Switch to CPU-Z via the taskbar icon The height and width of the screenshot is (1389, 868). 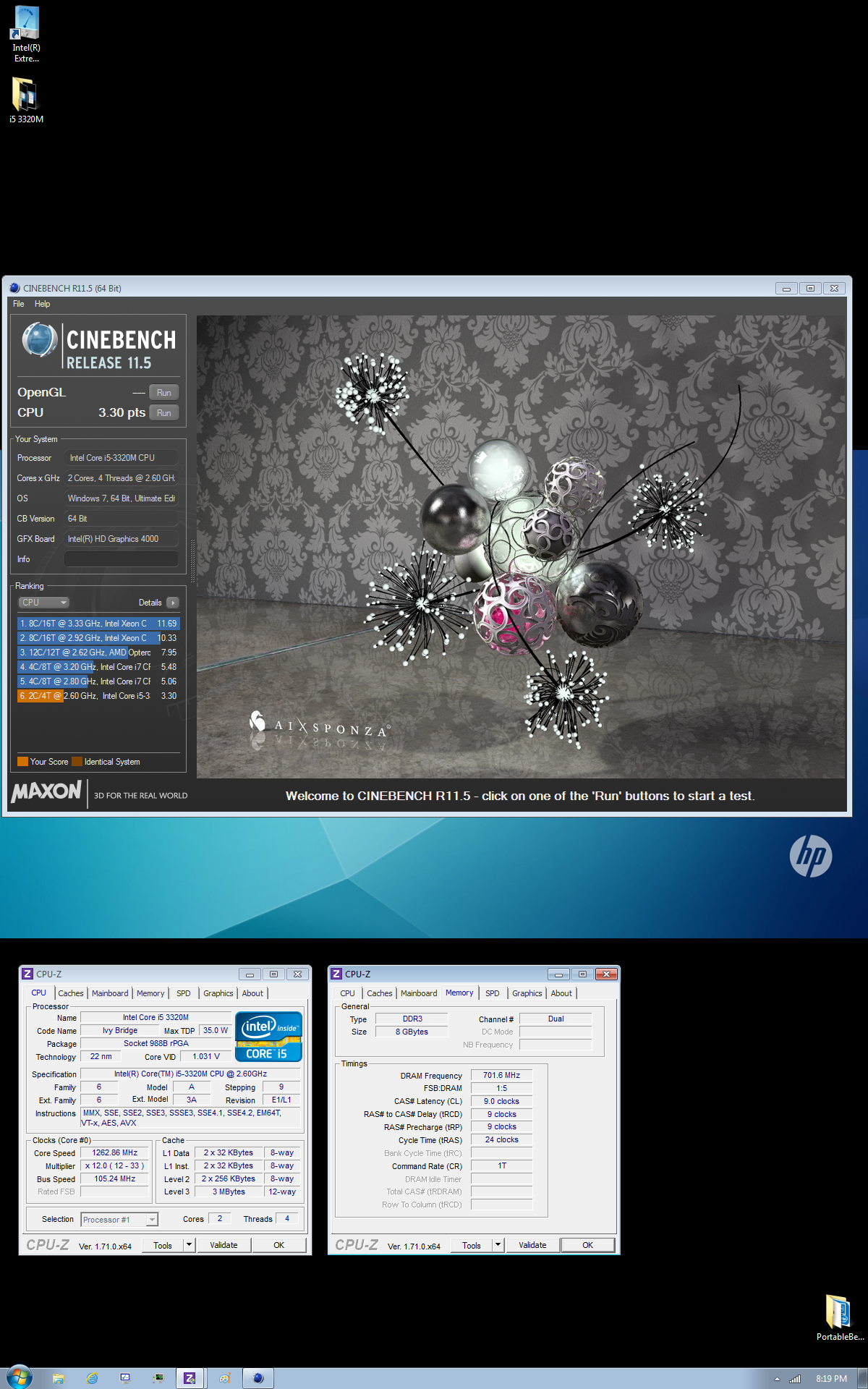point(190,1378)
